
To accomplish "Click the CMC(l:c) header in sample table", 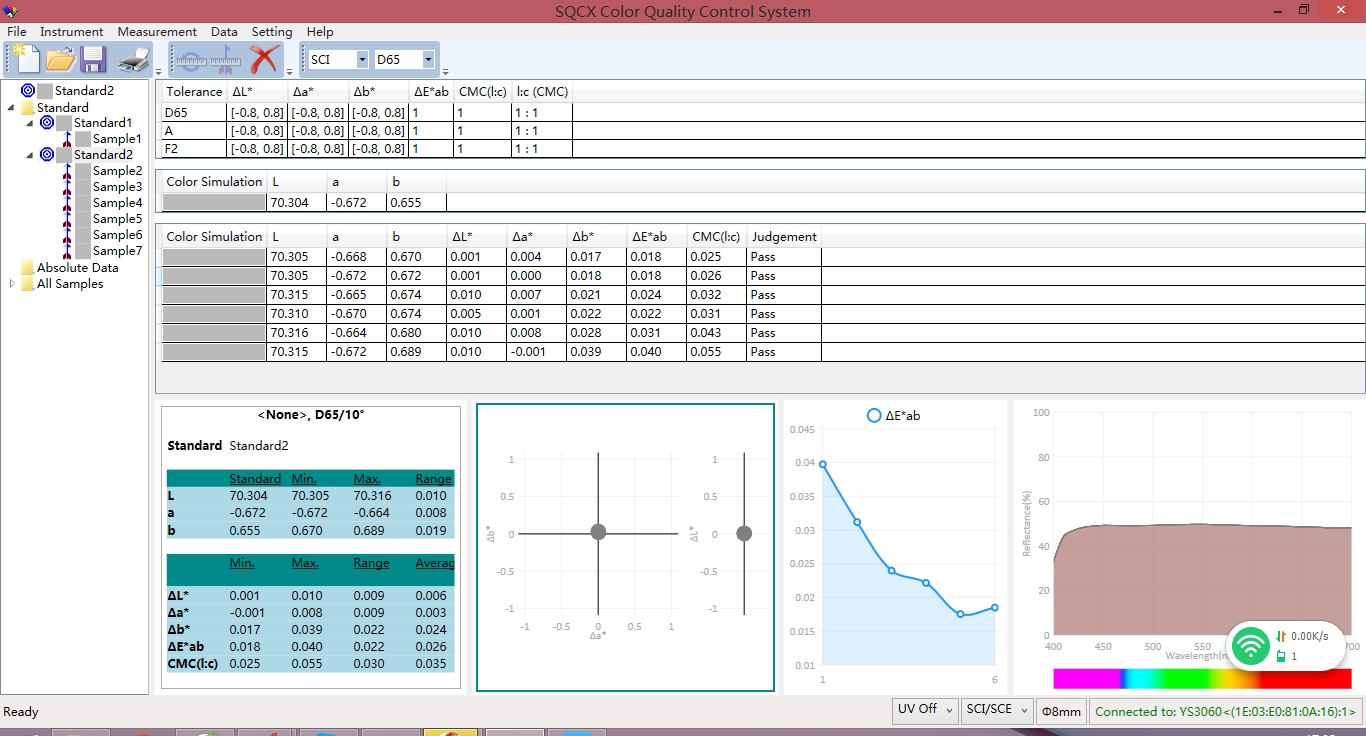I will (716, 237).
